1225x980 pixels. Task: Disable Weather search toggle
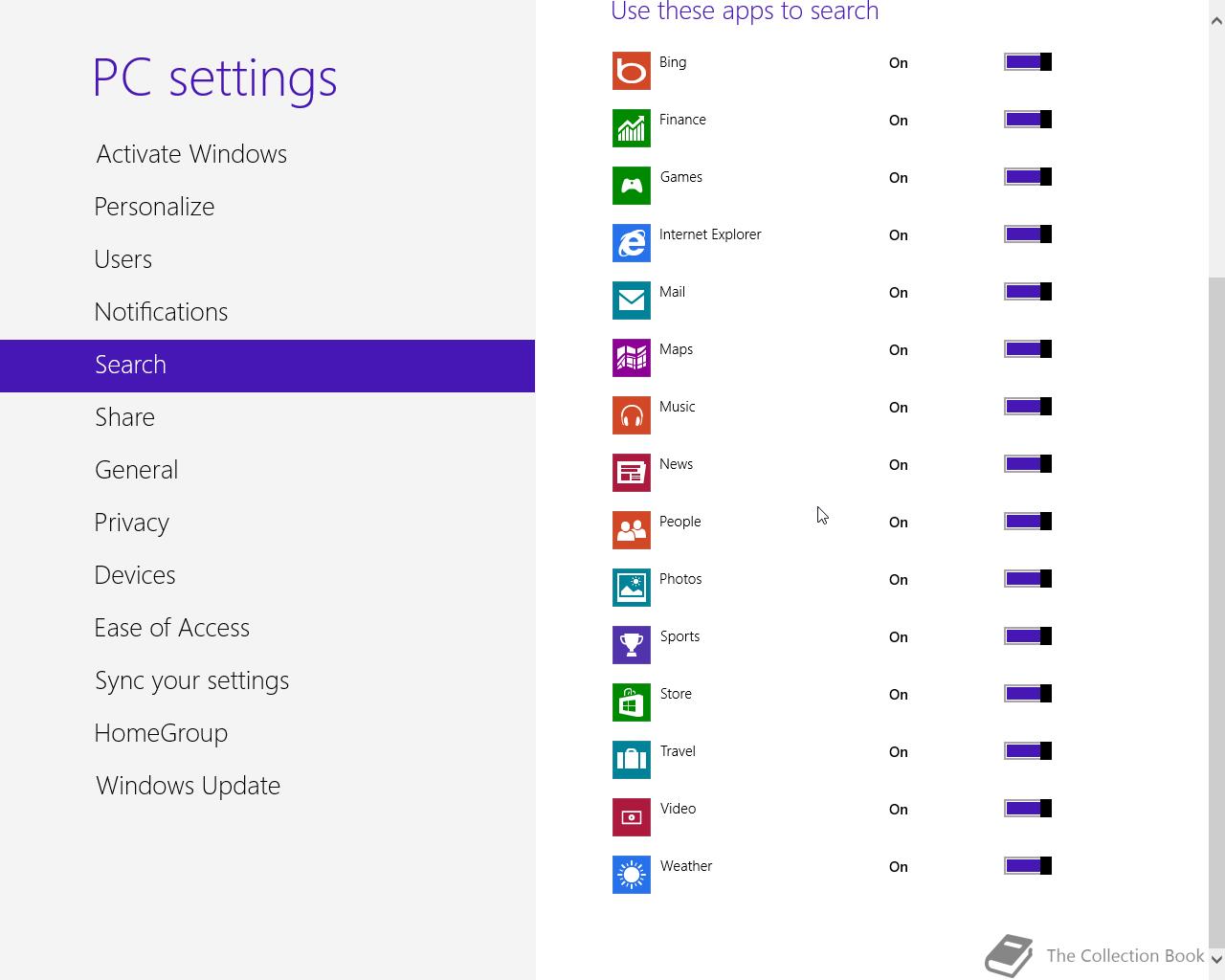(1028, 866)
